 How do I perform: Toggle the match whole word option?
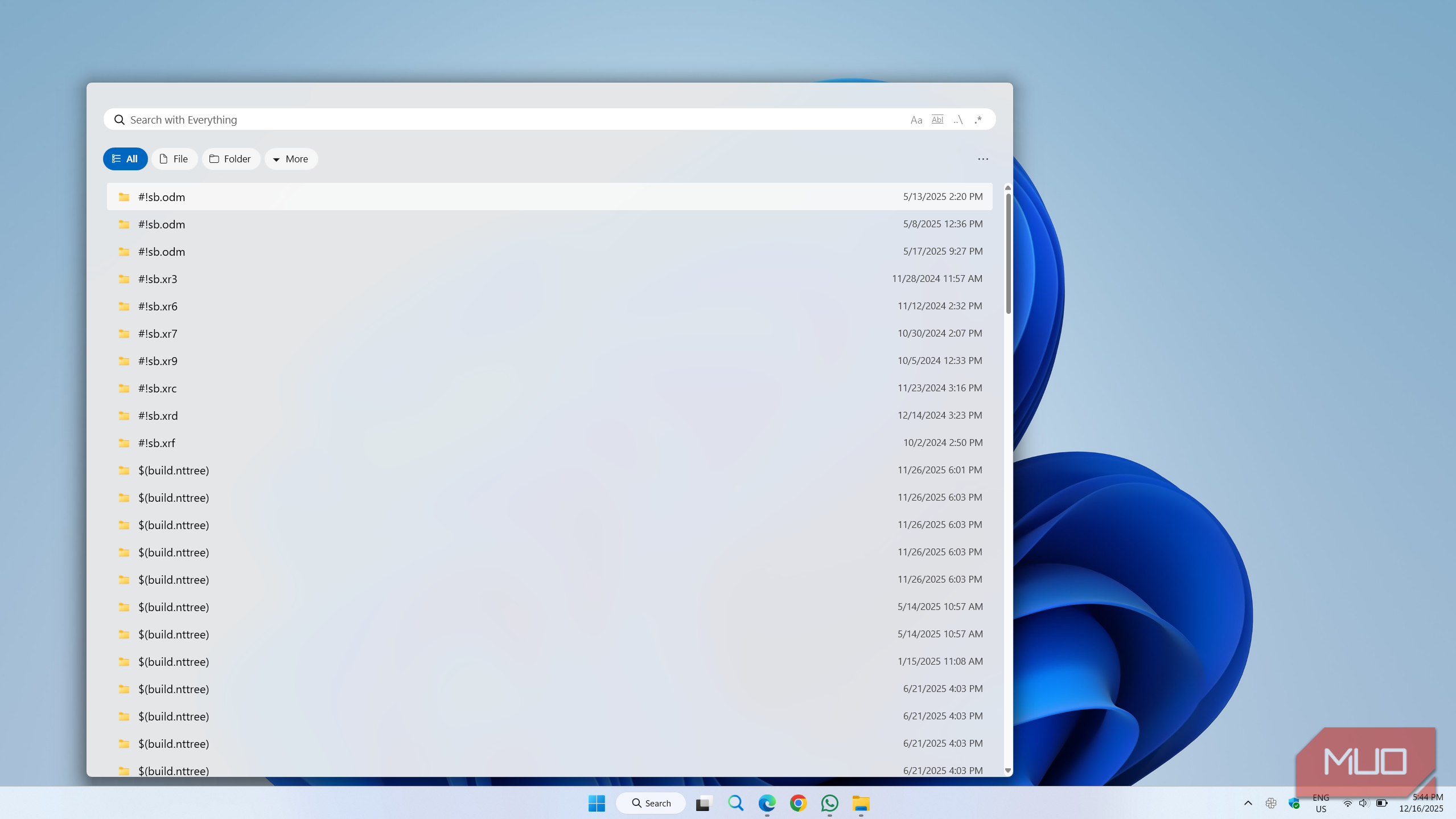pos(937,120)
